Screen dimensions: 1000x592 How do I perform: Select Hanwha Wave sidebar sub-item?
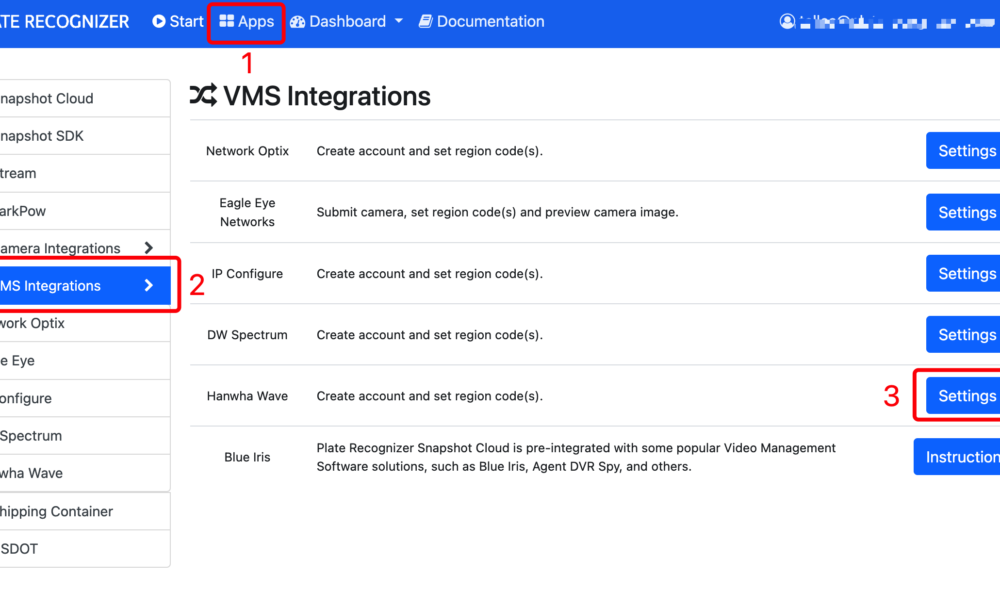pos(32,473)
